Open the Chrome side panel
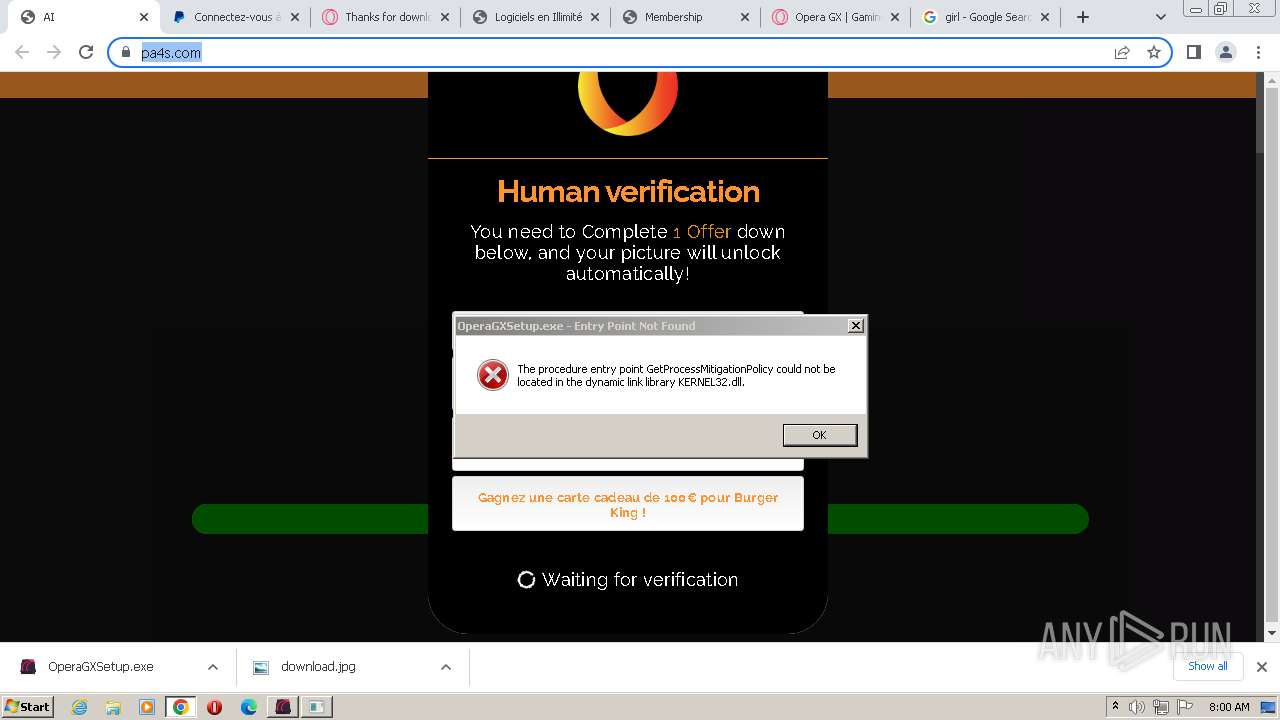Viewport: 1280px width, 720px height. pyautogui.click(x=1193, y=52)
